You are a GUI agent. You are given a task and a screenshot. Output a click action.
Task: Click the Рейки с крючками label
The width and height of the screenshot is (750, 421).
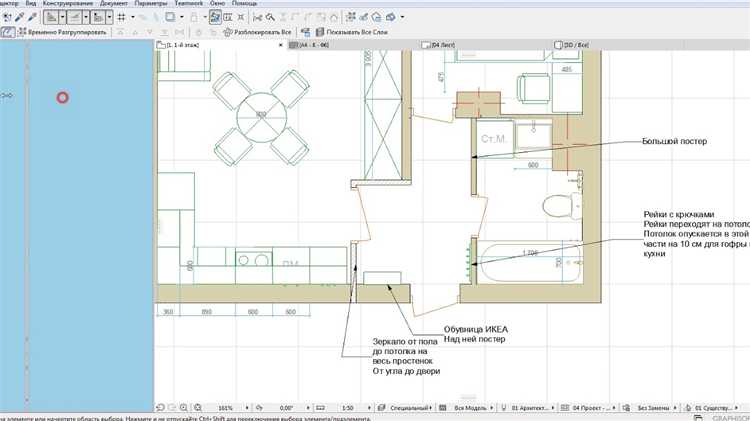[x=678, y=214]
